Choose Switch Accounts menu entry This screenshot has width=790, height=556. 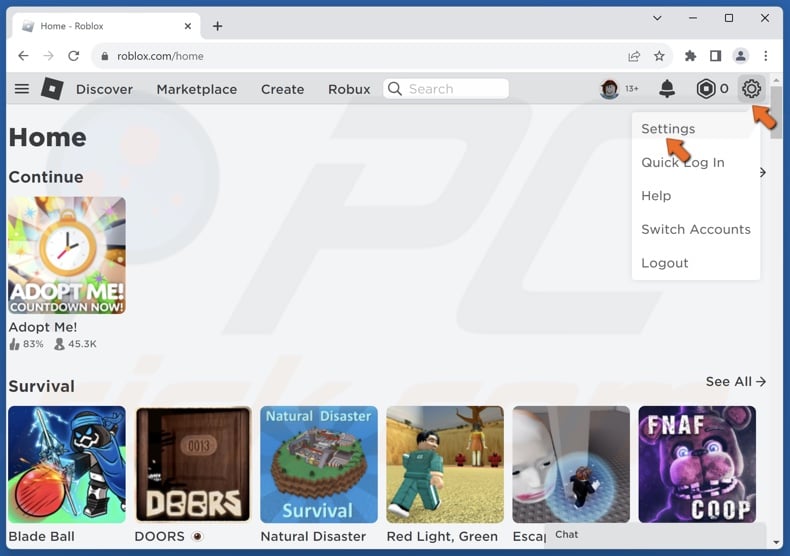point(695,229)
